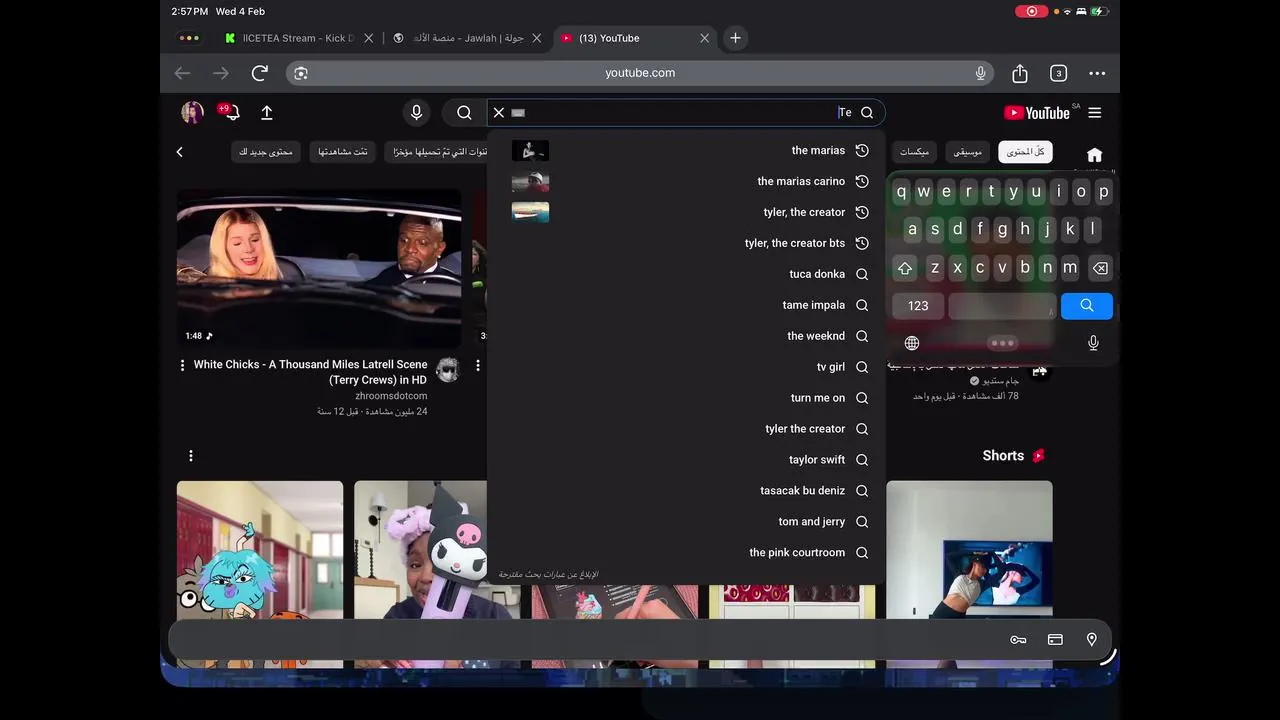Screen dimensions: 1280x720
Task: Choose suggestion 'tame impala'
Action: point(685,305)
